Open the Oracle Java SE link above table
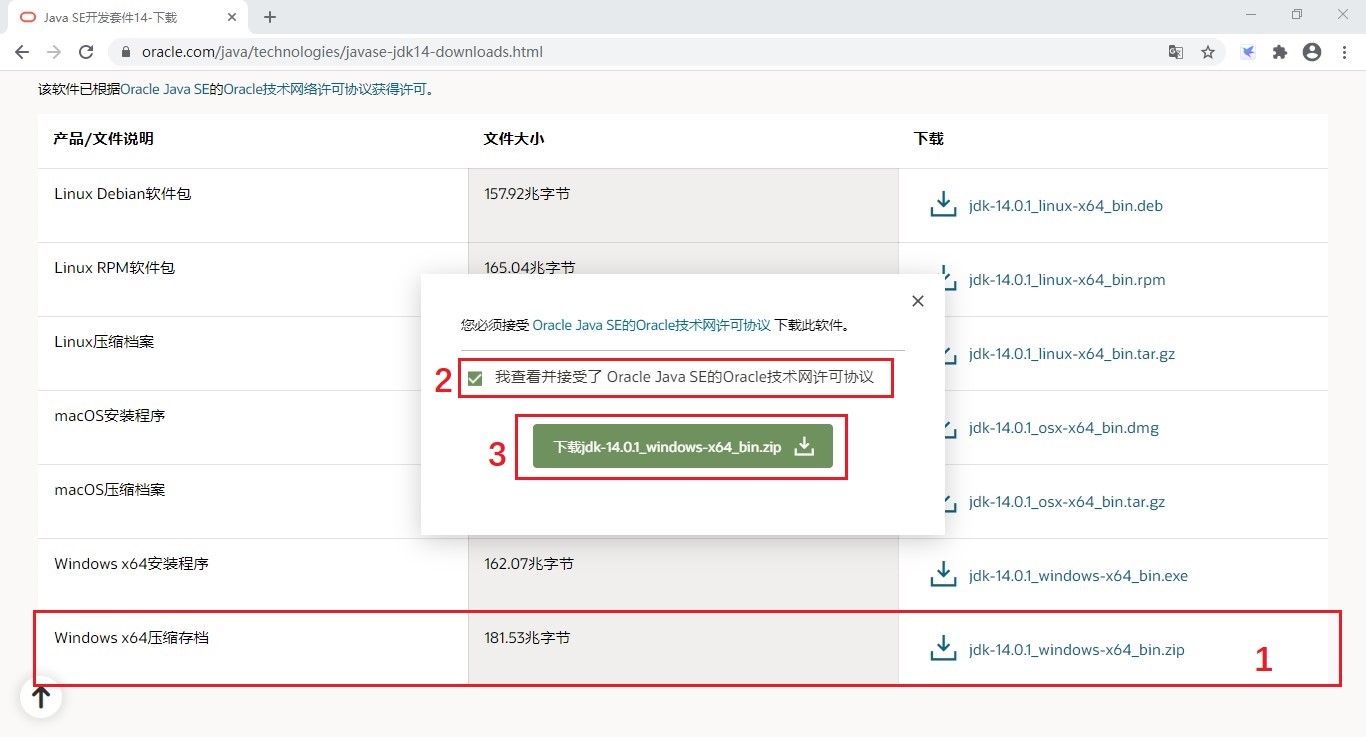This screenshot has height=737, width=1366. 165,89
